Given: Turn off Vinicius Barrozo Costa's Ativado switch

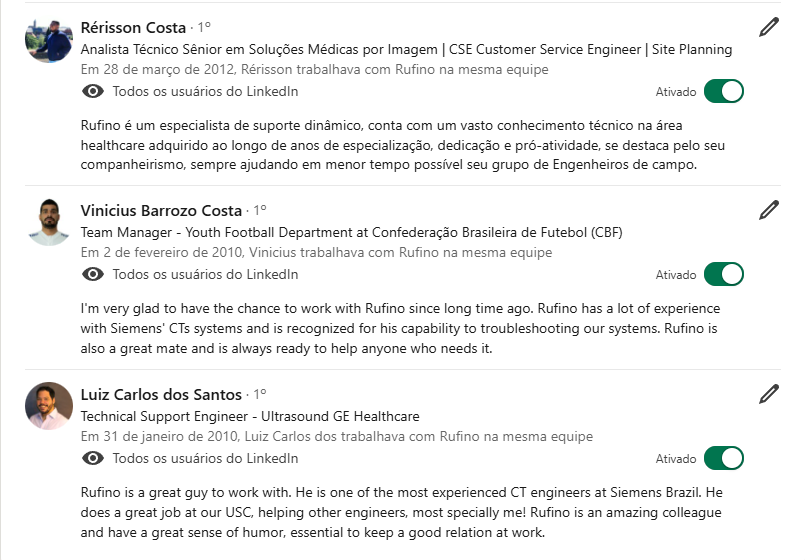Looking at the screenshot, I should click(724, 275).
